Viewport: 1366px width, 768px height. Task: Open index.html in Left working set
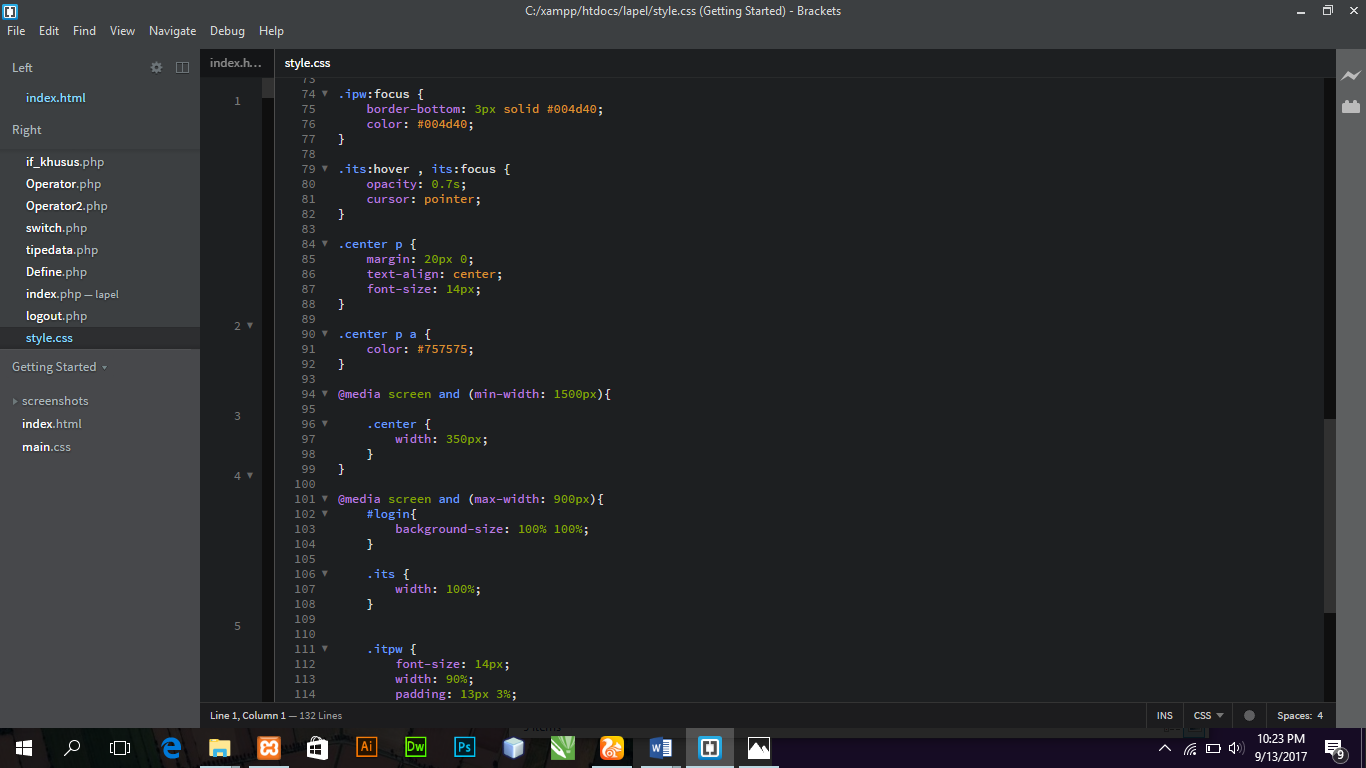pos(56,98)
